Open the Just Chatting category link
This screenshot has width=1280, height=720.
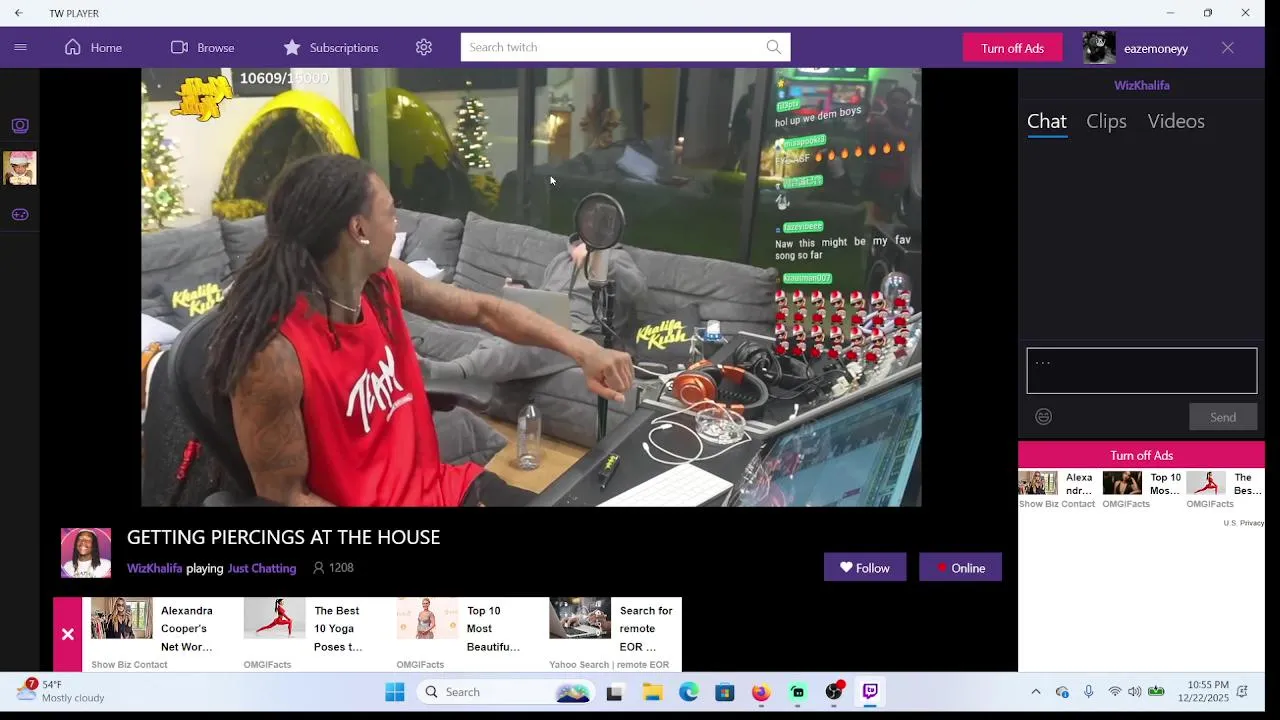click(262, 568)
